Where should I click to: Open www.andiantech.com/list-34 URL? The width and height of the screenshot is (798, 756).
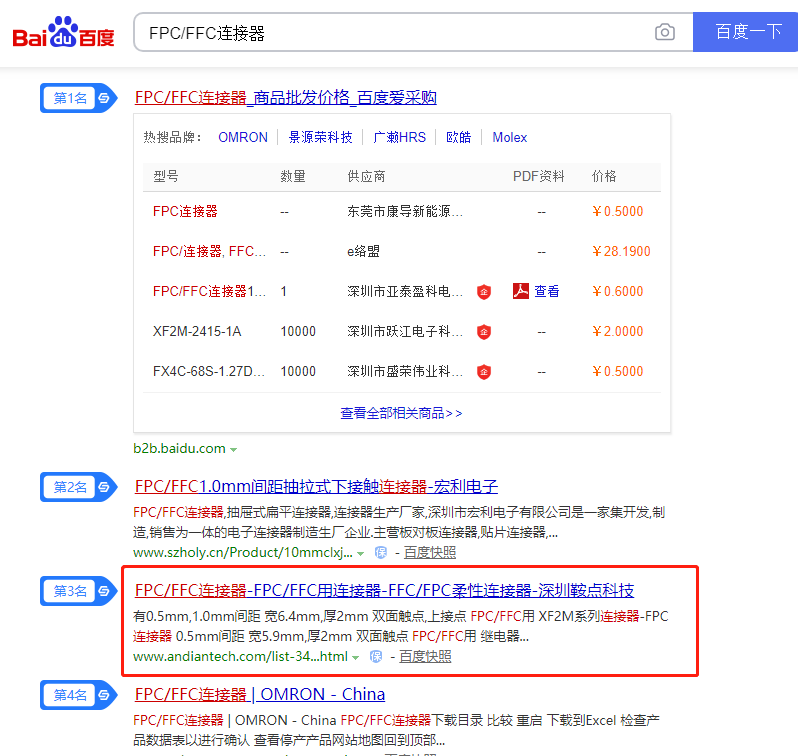[240, 656]
